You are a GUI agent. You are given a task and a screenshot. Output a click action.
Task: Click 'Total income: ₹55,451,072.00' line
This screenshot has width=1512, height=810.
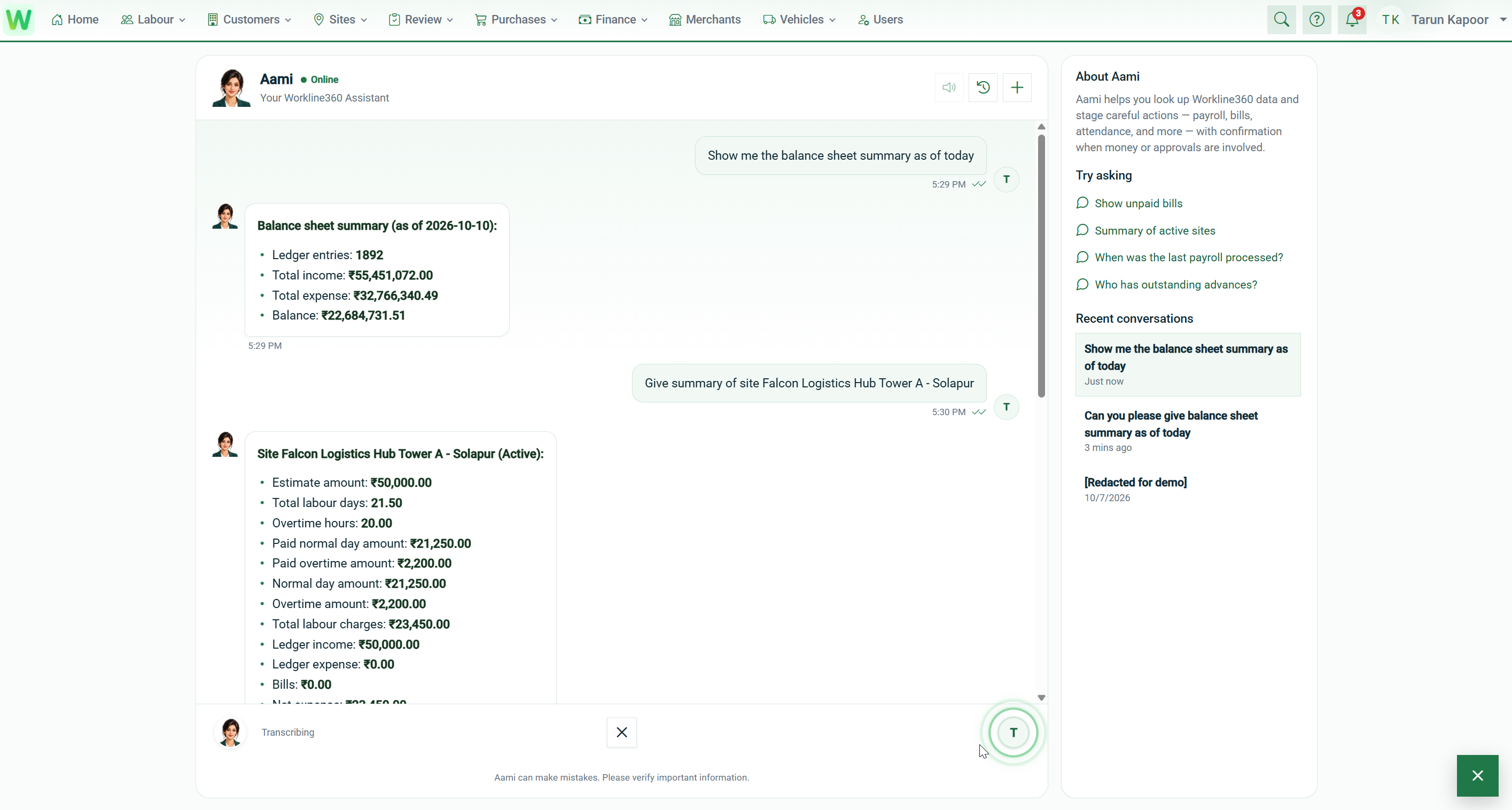(x=352, y=275)
